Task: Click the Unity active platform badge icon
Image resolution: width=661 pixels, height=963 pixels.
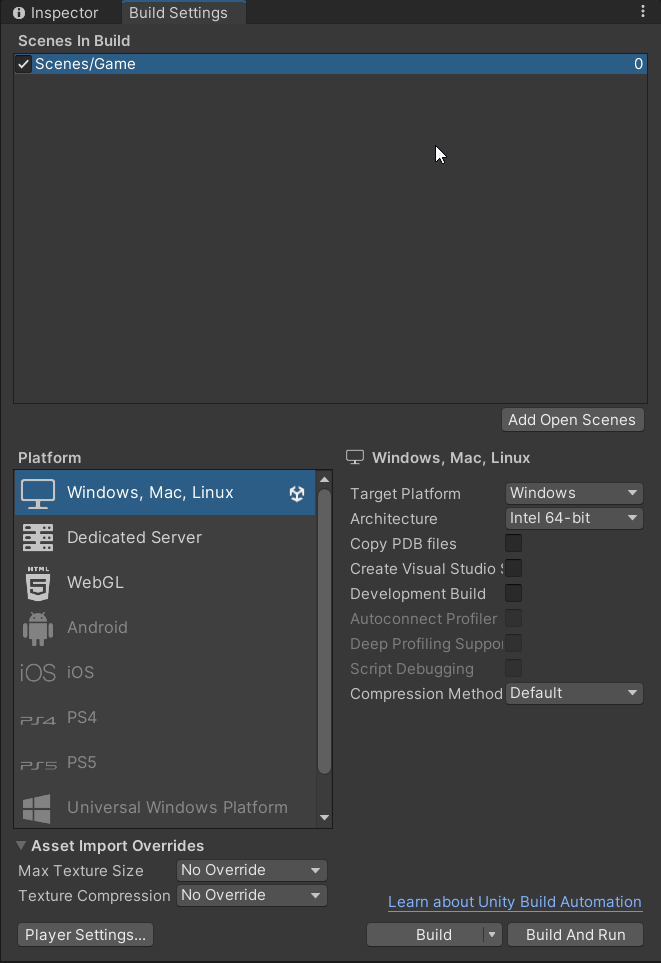Action: coord(297,493)
